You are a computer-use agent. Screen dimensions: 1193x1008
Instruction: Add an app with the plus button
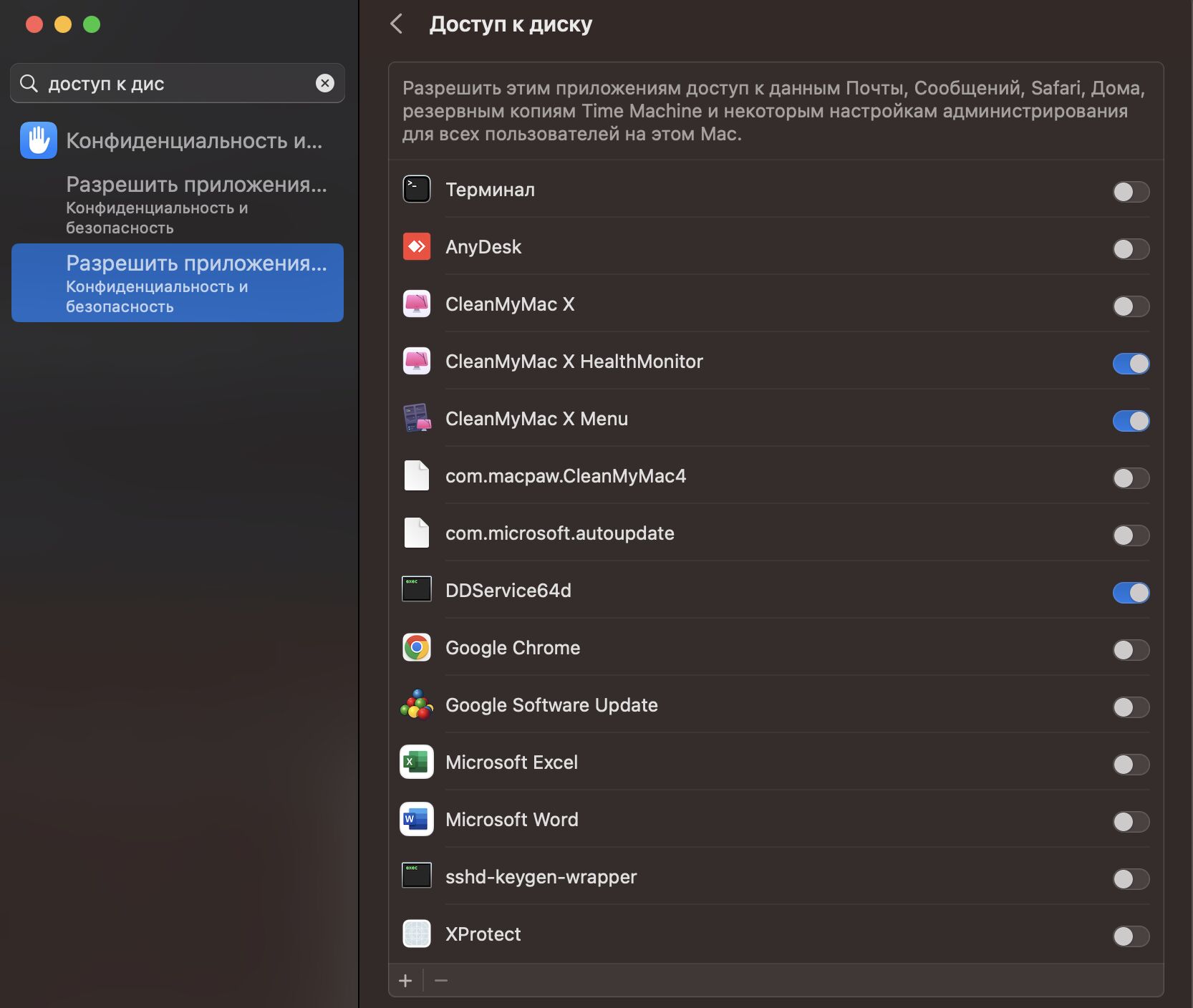pos(405,981)
